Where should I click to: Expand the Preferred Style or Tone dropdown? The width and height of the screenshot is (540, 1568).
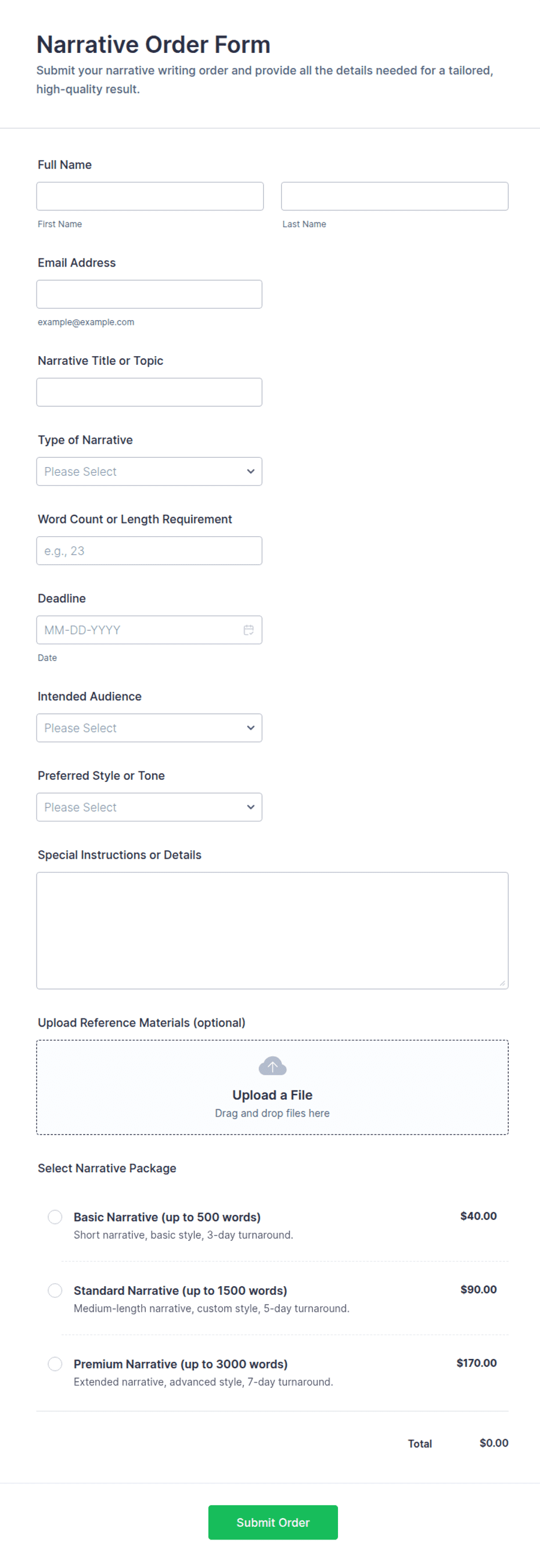click(149, 807)
